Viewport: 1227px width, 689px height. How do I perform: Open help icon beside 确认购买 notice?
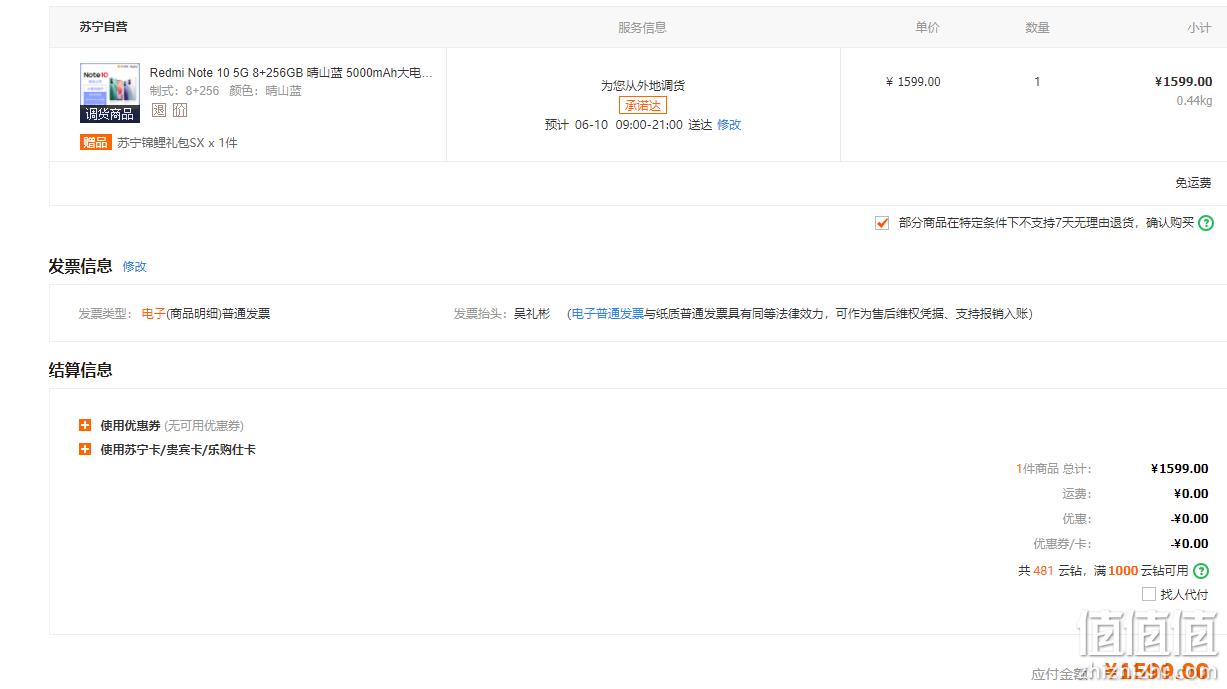(x=1206, y=223)
